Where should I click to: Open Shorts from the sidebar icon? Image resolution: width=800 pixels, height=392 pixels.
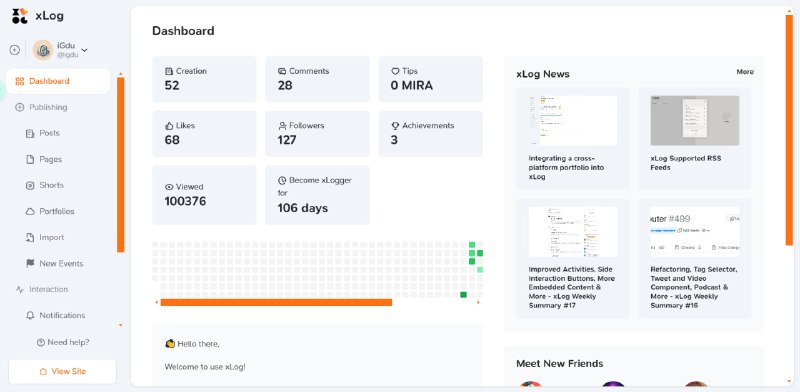click(x=30, y=185)
